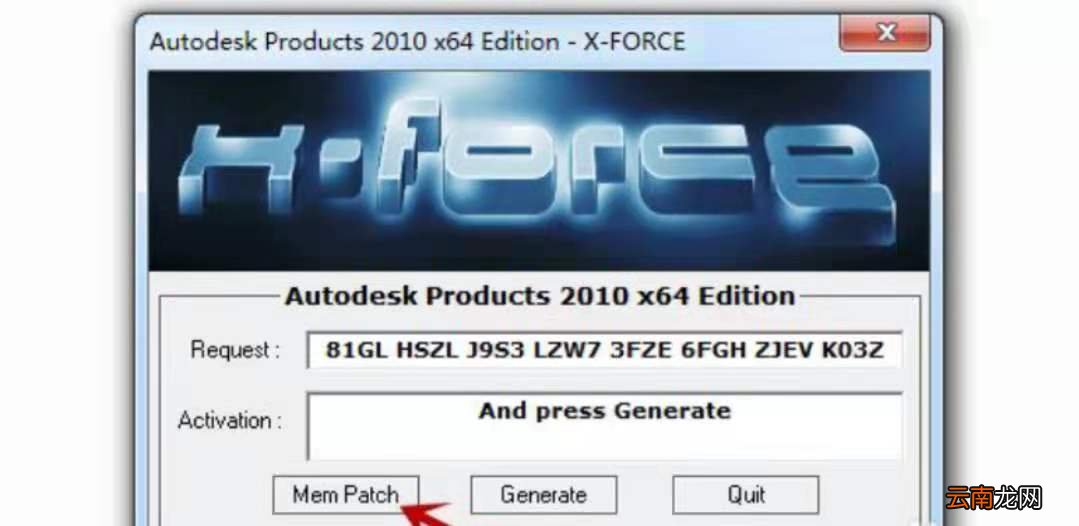Click the Mem Patch button
1079x526 pixels.
[x=345, y=494]
